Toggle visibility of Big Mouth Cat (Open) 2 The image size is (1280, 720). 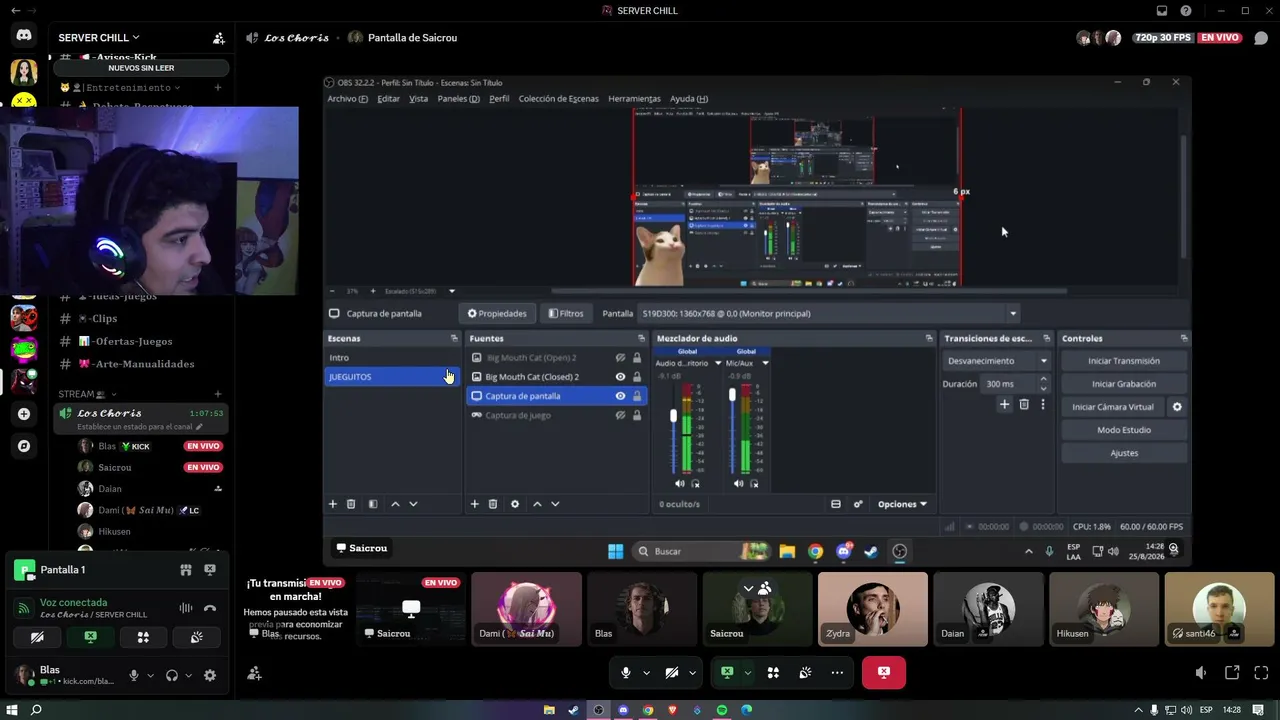click(620, 358)
